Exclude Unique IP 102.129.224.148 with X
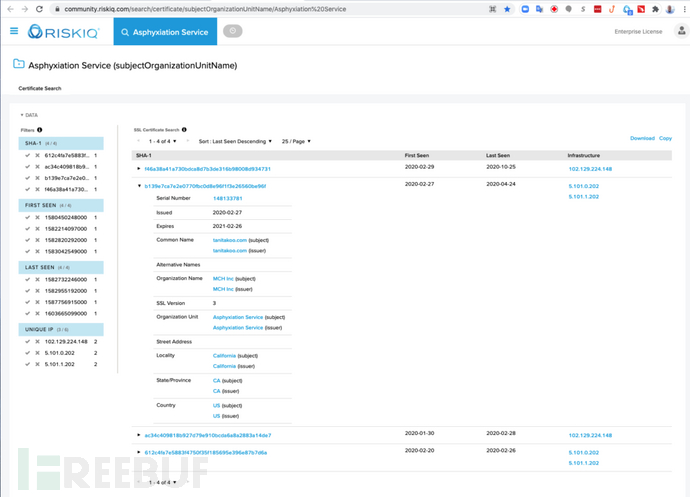Viewport: 690px width, 497px height. (x=37, y=342)
